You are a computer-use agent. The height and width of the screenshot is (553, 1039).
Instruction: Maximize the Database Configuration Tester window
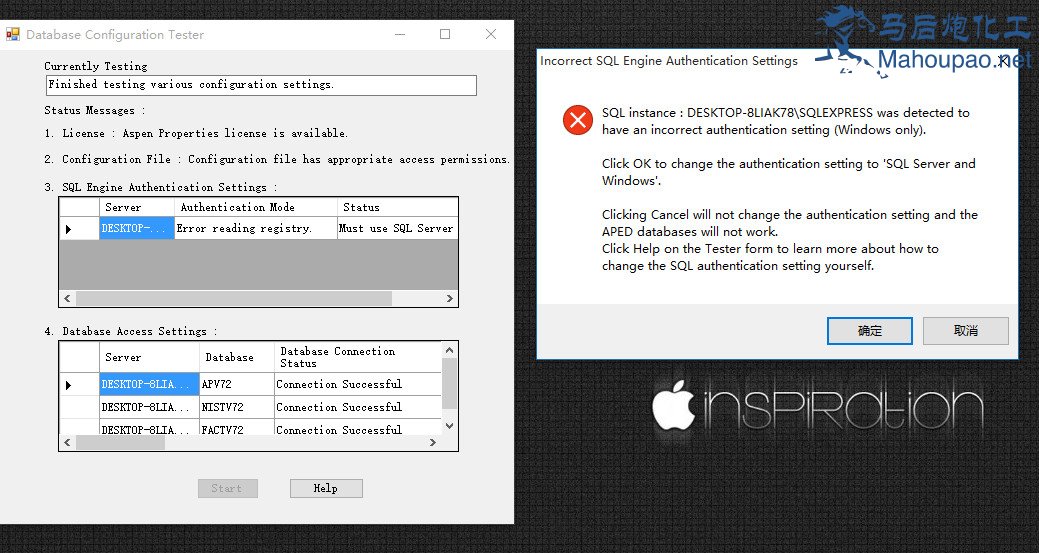[445, 34]
